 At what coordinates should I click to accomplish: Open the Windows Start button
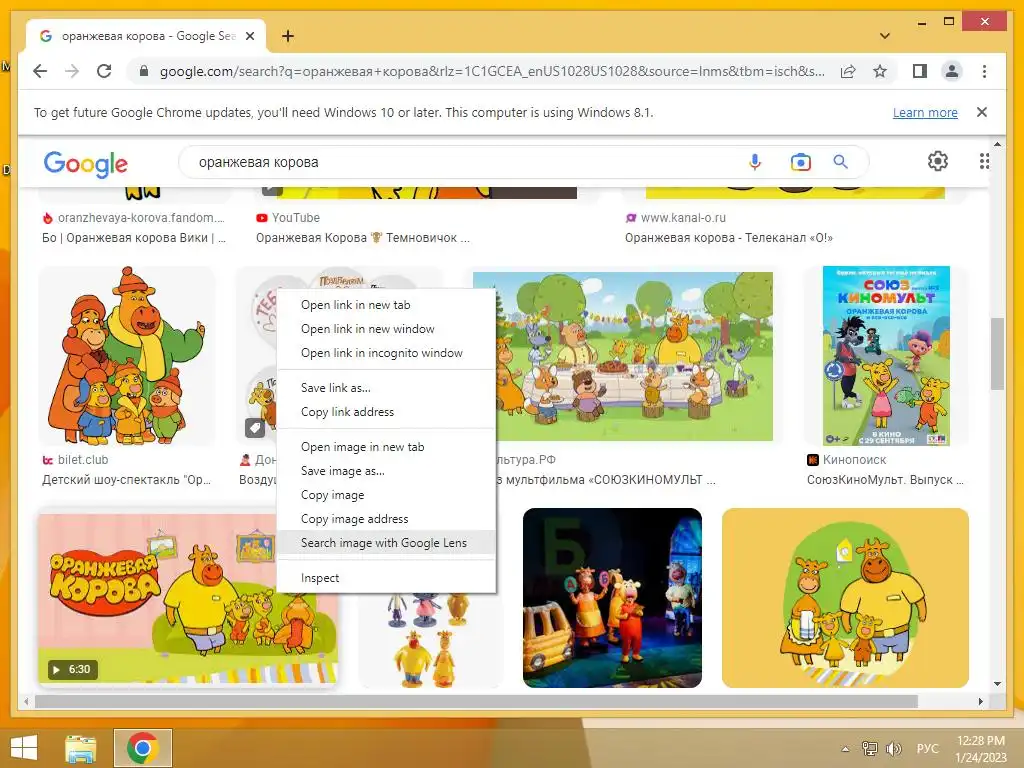pos(24,748)
